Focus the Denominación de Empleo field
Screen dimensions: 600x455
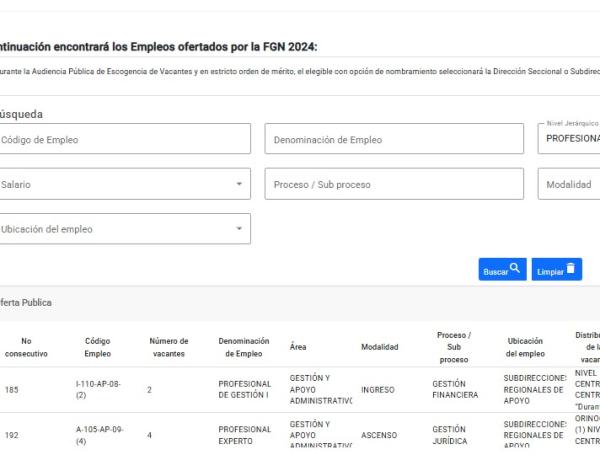coord(394,139)
